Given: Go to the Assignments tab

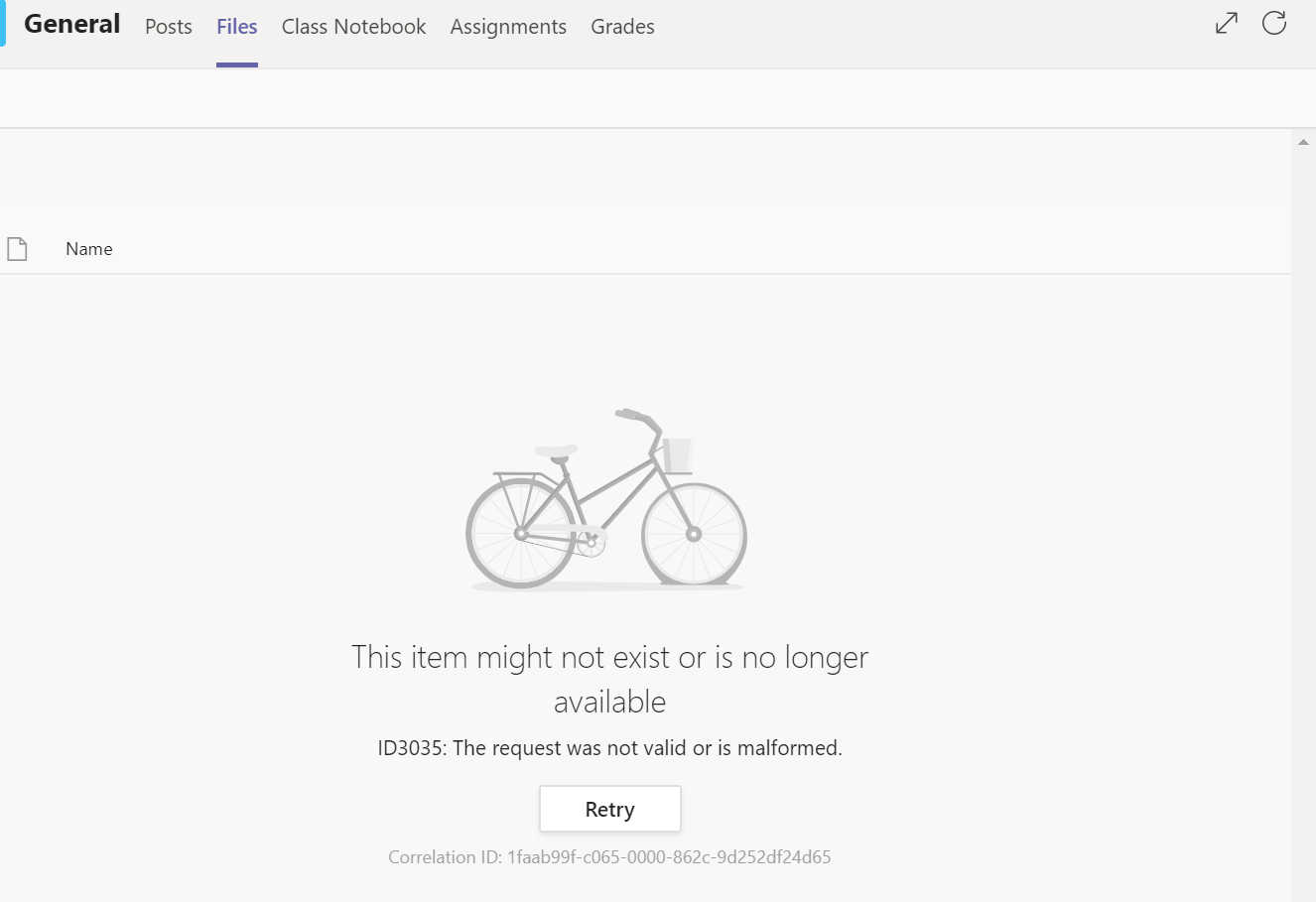Looking at the screenshot, I should tap(508, 27).
